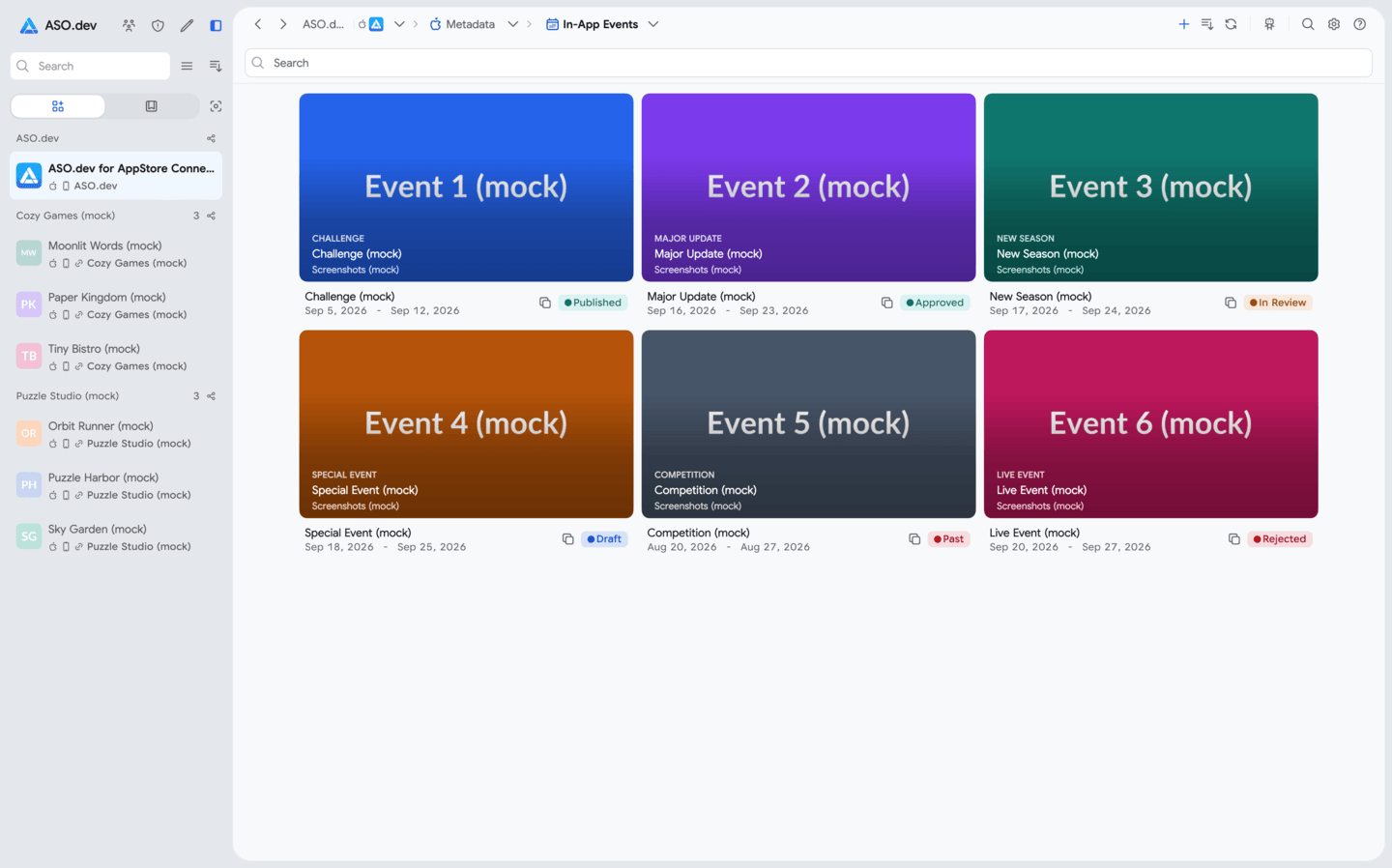1392x868 pixels.
Task: Expand the ASO.dev app breadcrumb dropdown
Action: point(399,24)
